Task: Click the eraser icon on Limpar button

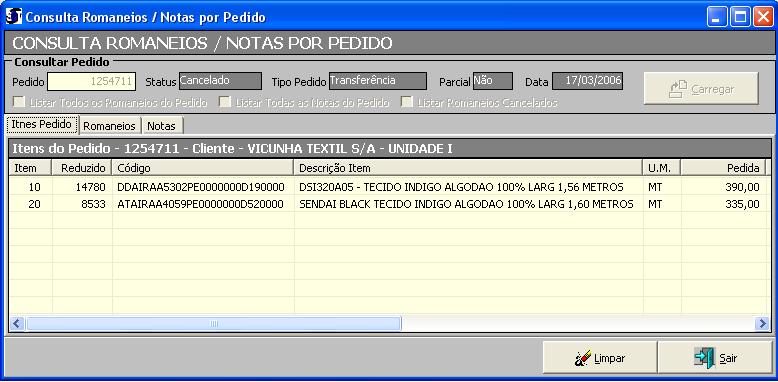Action: pyautogui.click(x=583, y=358)
